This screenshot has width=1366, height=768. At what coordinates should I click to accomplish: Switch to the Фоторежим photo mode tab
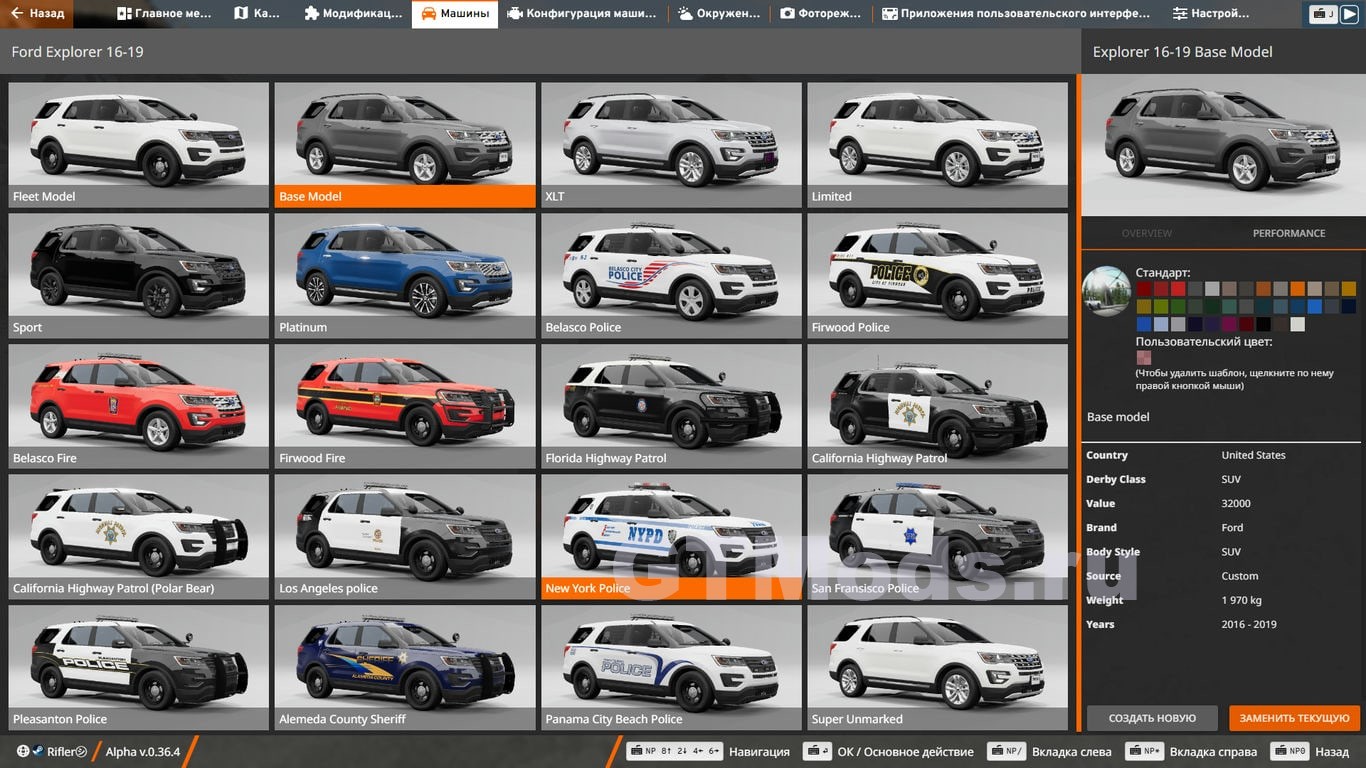[x=821, y=14]
